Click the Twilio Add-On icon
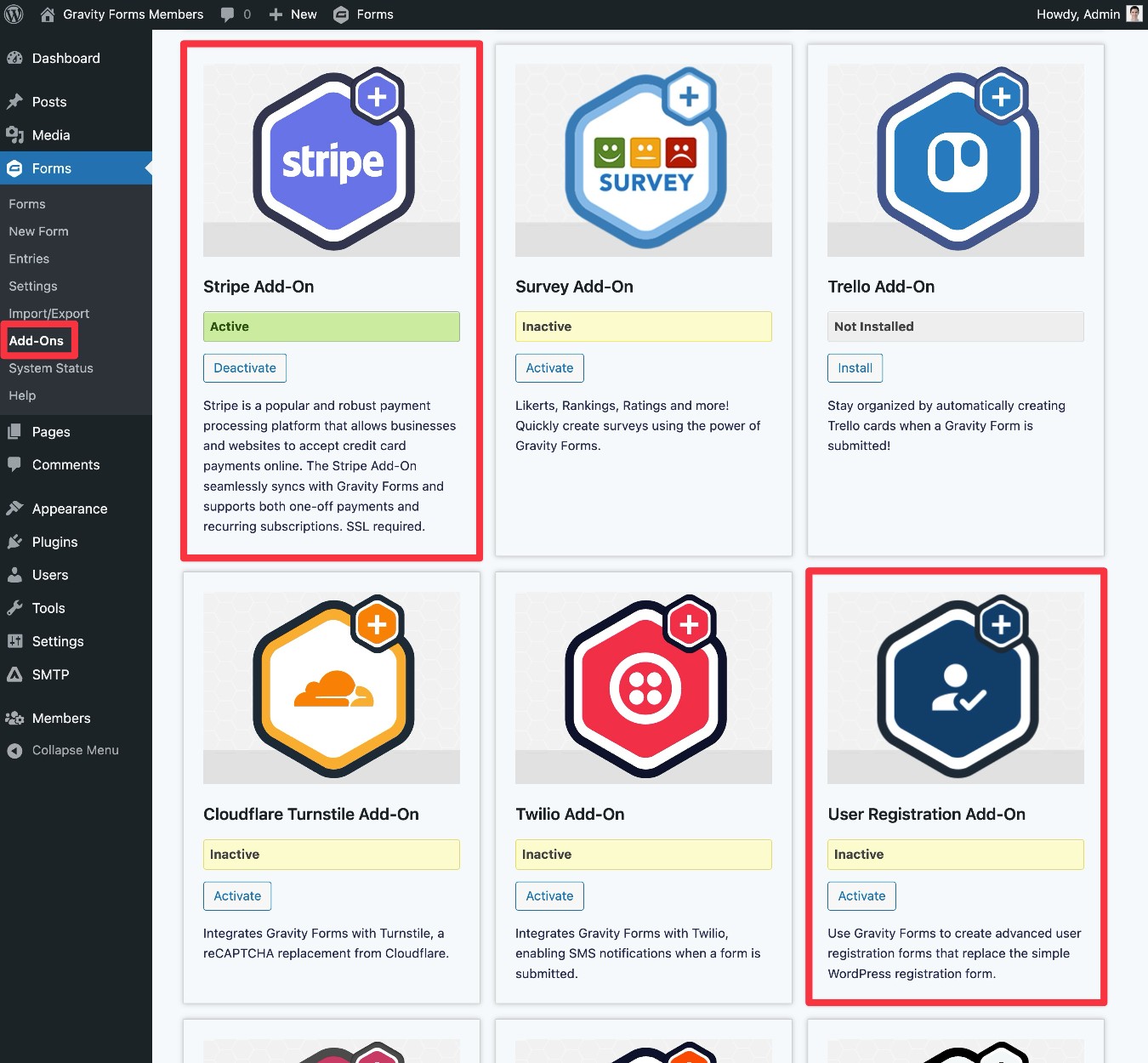1148x1063 pixels. click(643, 686)
